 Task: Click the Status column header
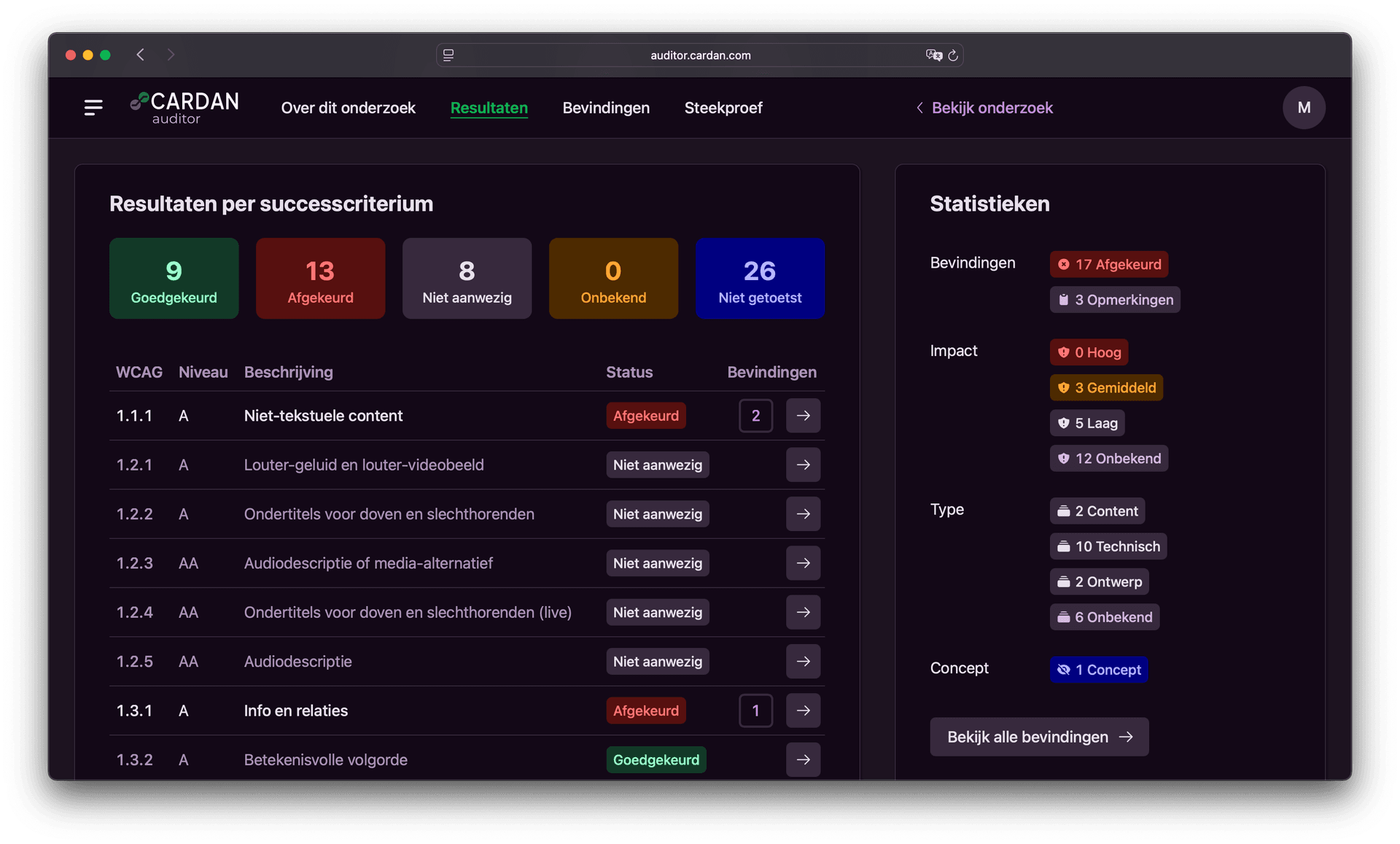tap(629, 372)
